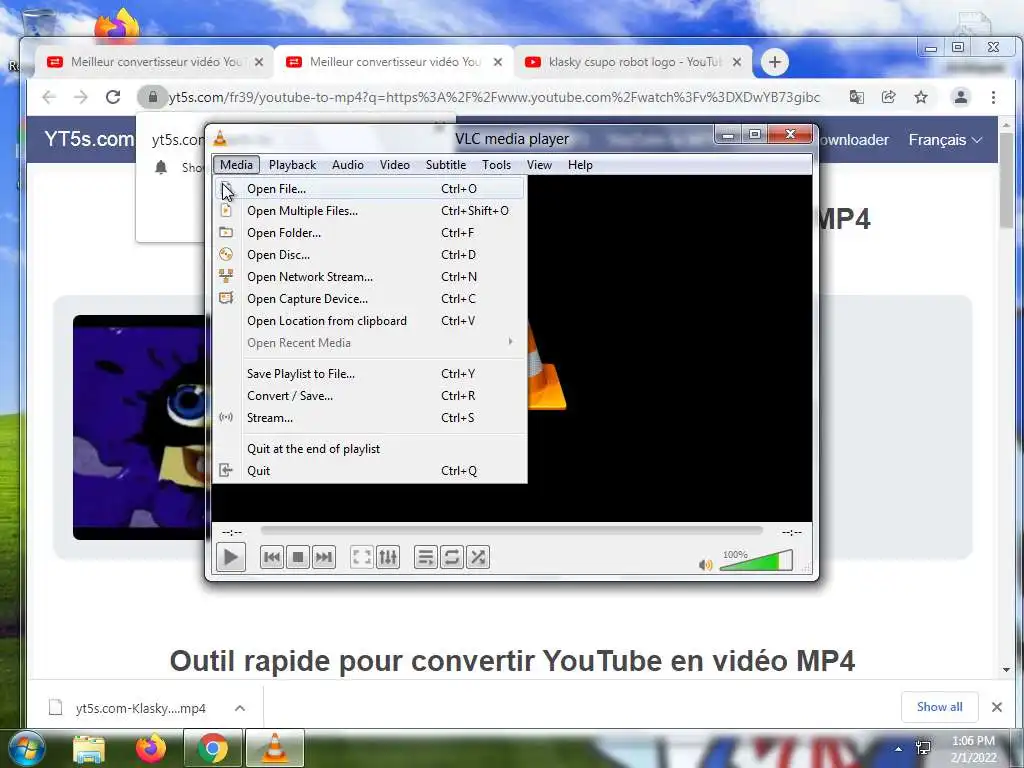The image size is (1024, 768).
Task: Close the open Media menu header
Action: [236, 165]
